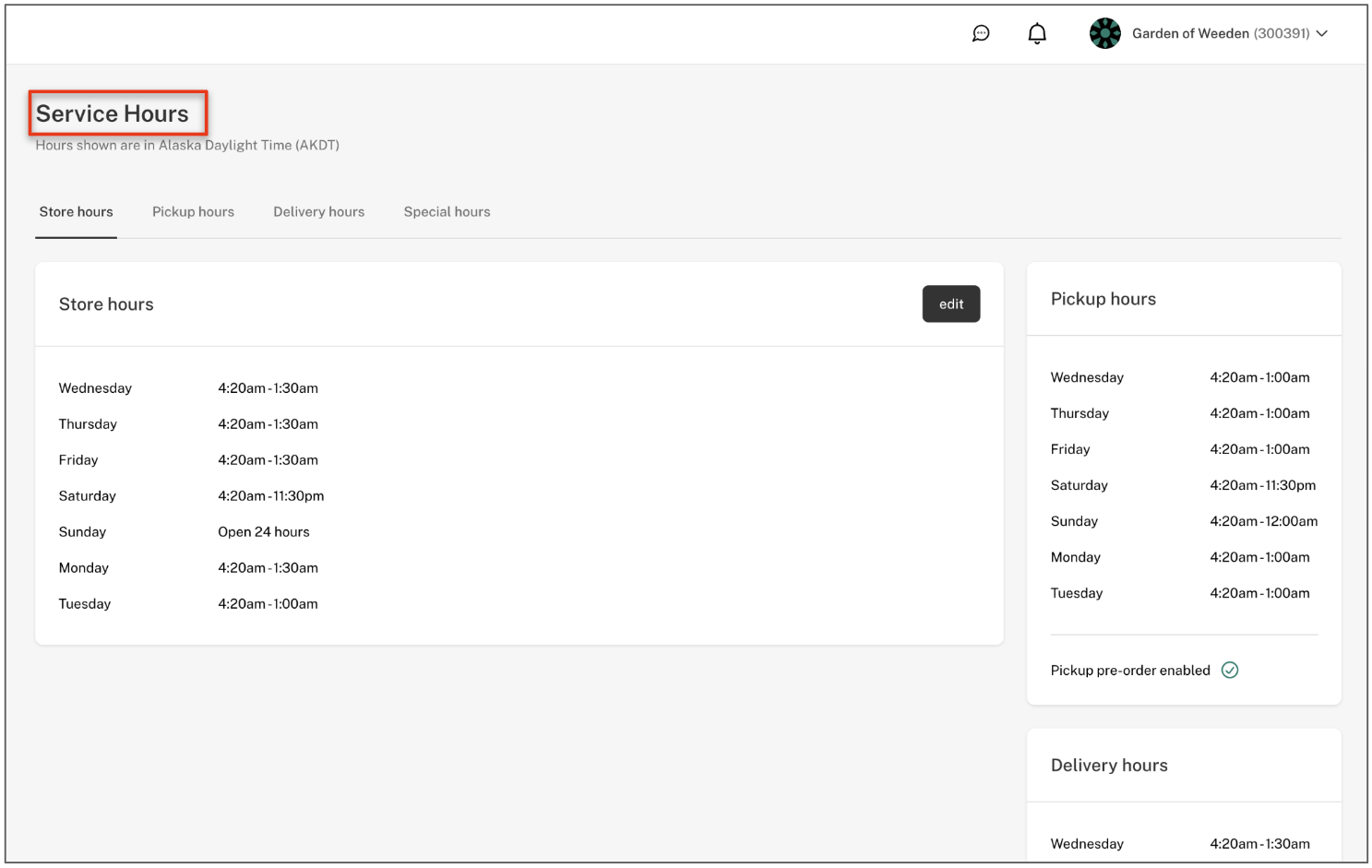
Task: Click the Open 24 hours Sunday value
Action: click(264, 532)
